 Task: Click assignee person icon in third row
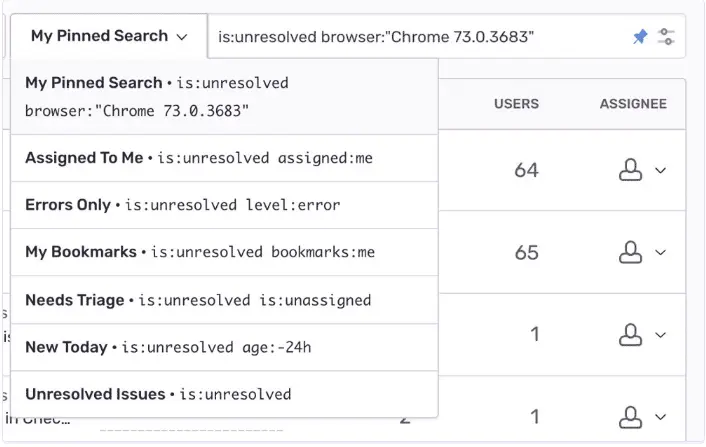pyautogui.click(x=630, y=335)
